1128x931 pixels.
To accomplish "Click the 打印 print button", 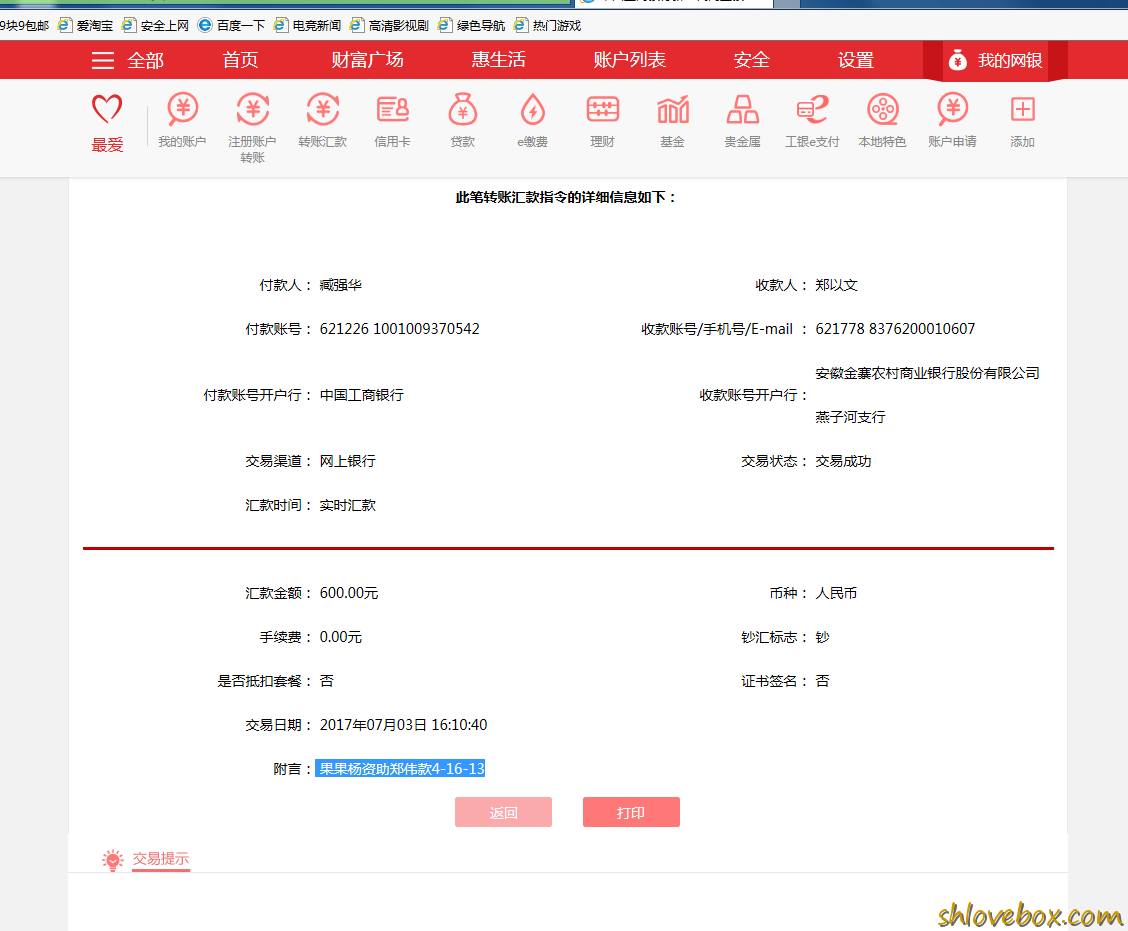I will (x=631, y=812).
